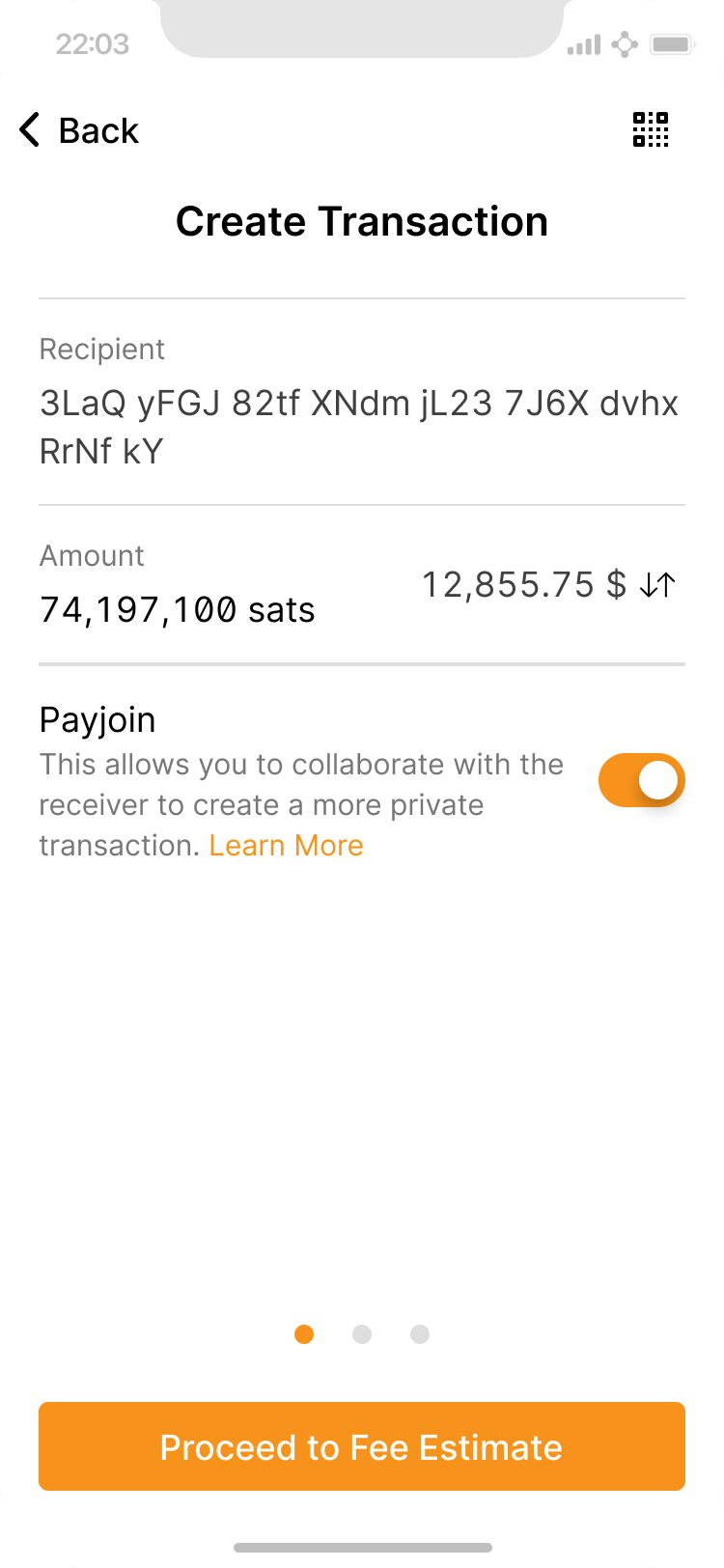Click the 12,855.75 $ fiat value
The height and width of the screenshot is (1568, 724).
coord(524,585)
